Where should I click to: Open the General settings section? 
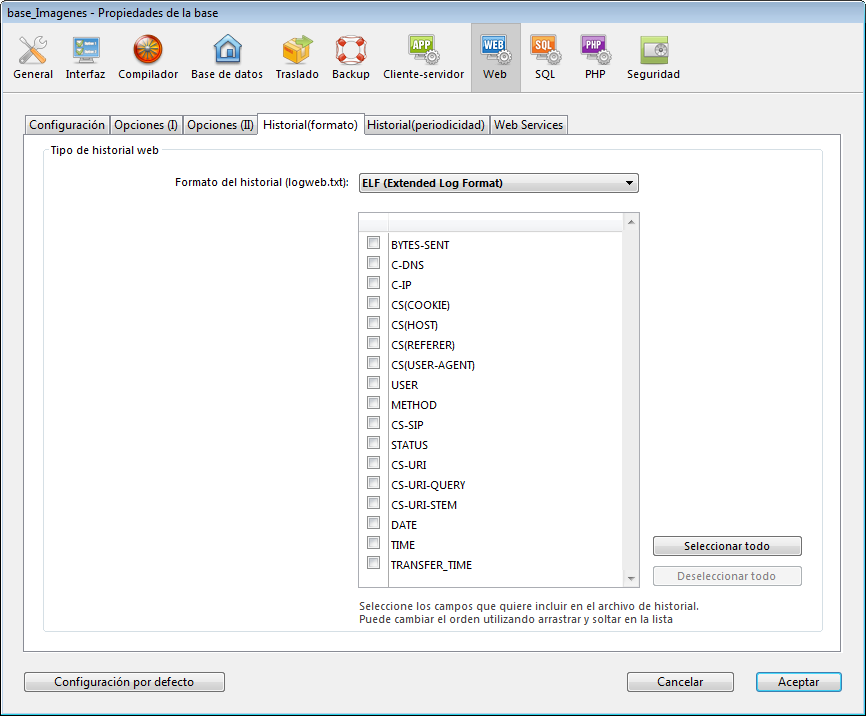click(33, 57)
